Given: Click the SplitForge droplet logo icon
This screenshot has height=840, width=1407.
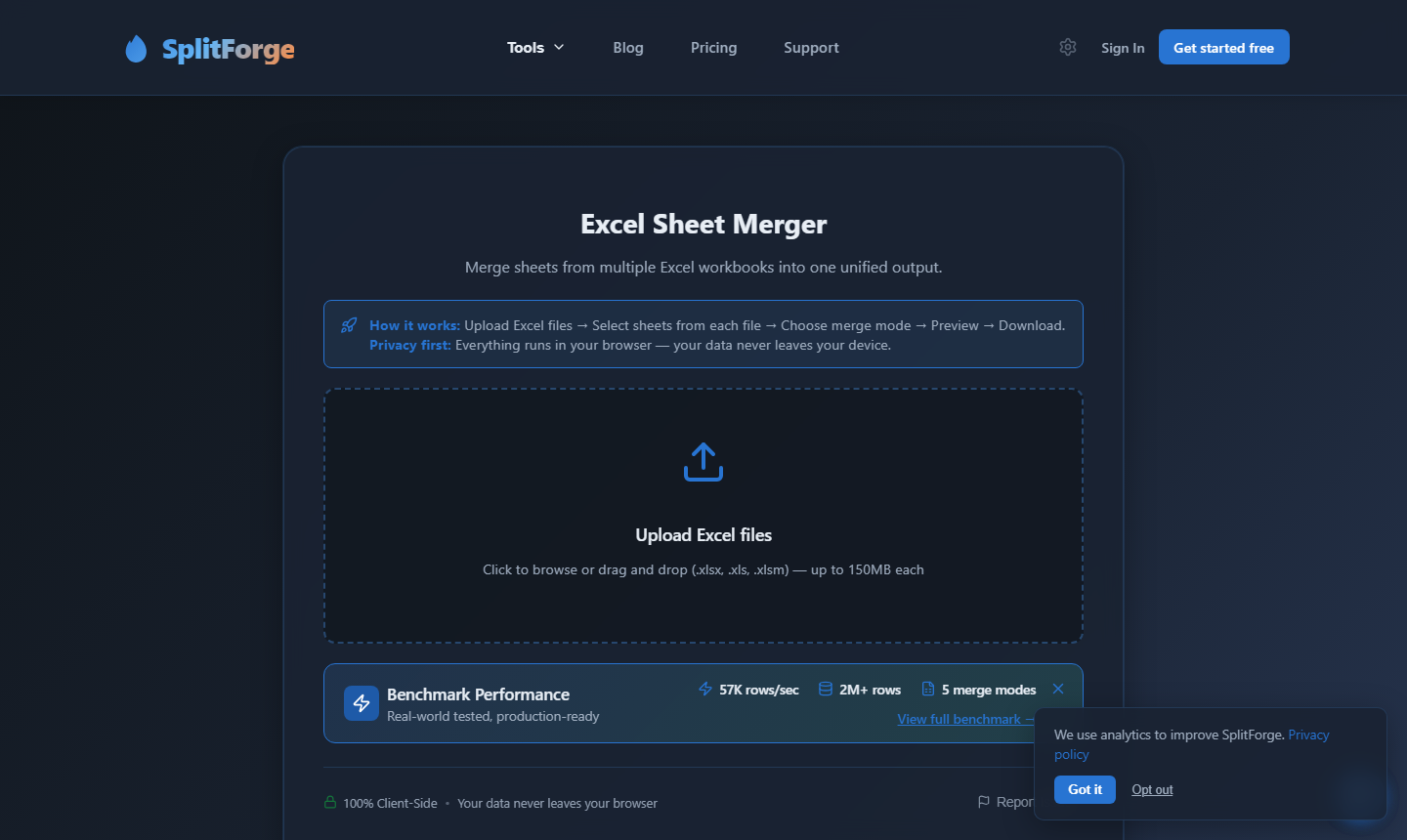Looking at the screenshot, I should click(x=136, y=48).
